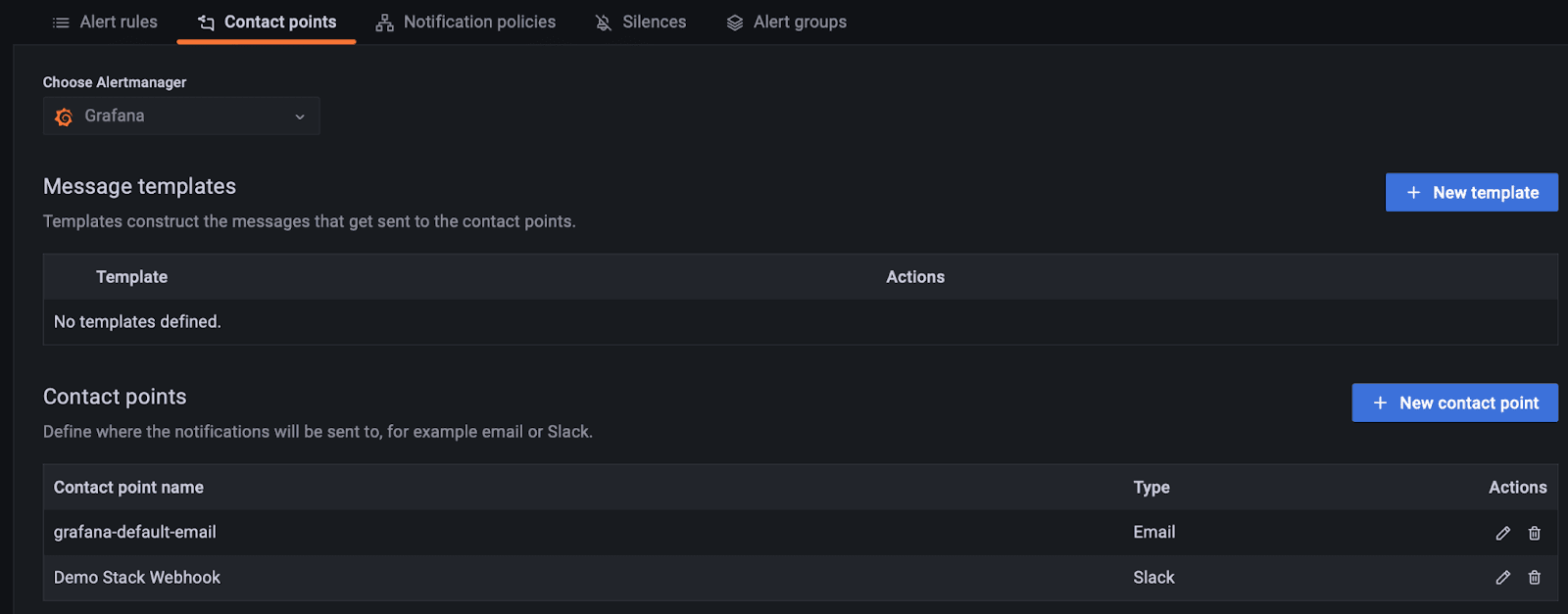
Task: Expand Alertmanager list with chevron arrow
Action: pyautogui.click(x=300, y=117)
